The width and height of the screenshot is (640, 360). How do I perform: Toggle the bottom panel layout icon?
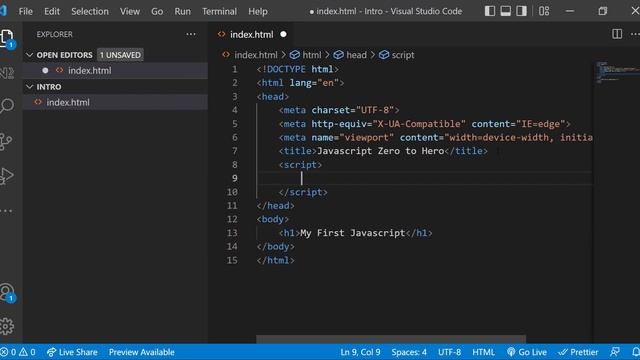click(x=505, y=11)
